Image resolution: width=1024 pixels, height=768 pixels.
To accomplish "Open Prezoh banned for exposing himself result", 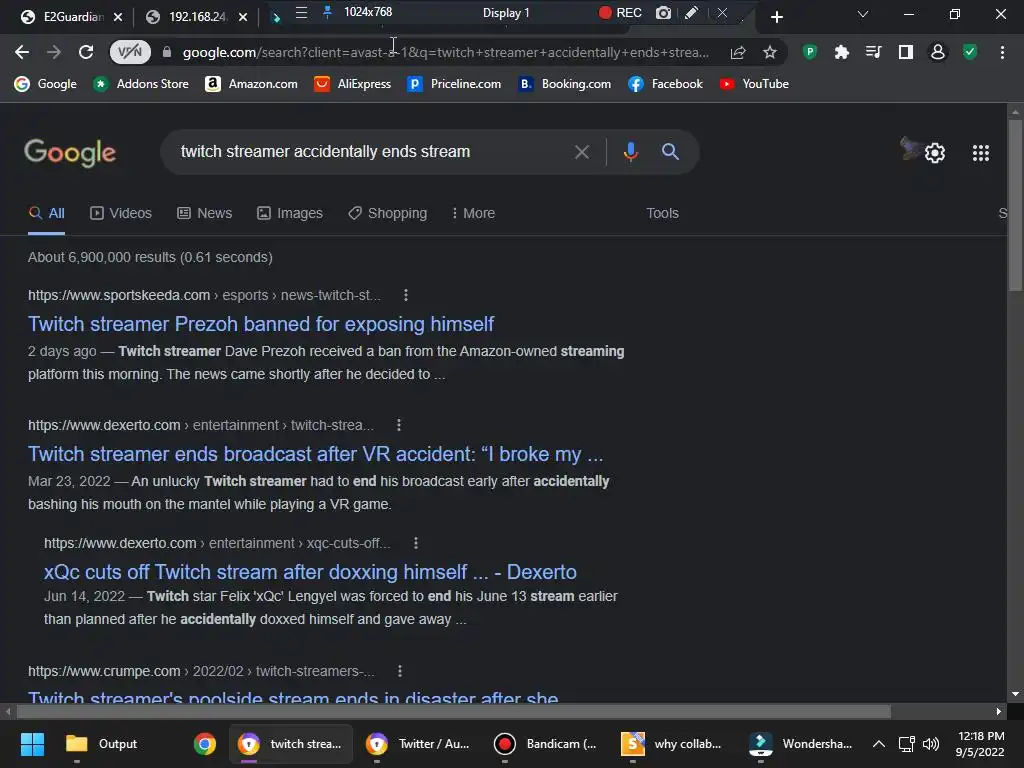I will click(261, 324).
